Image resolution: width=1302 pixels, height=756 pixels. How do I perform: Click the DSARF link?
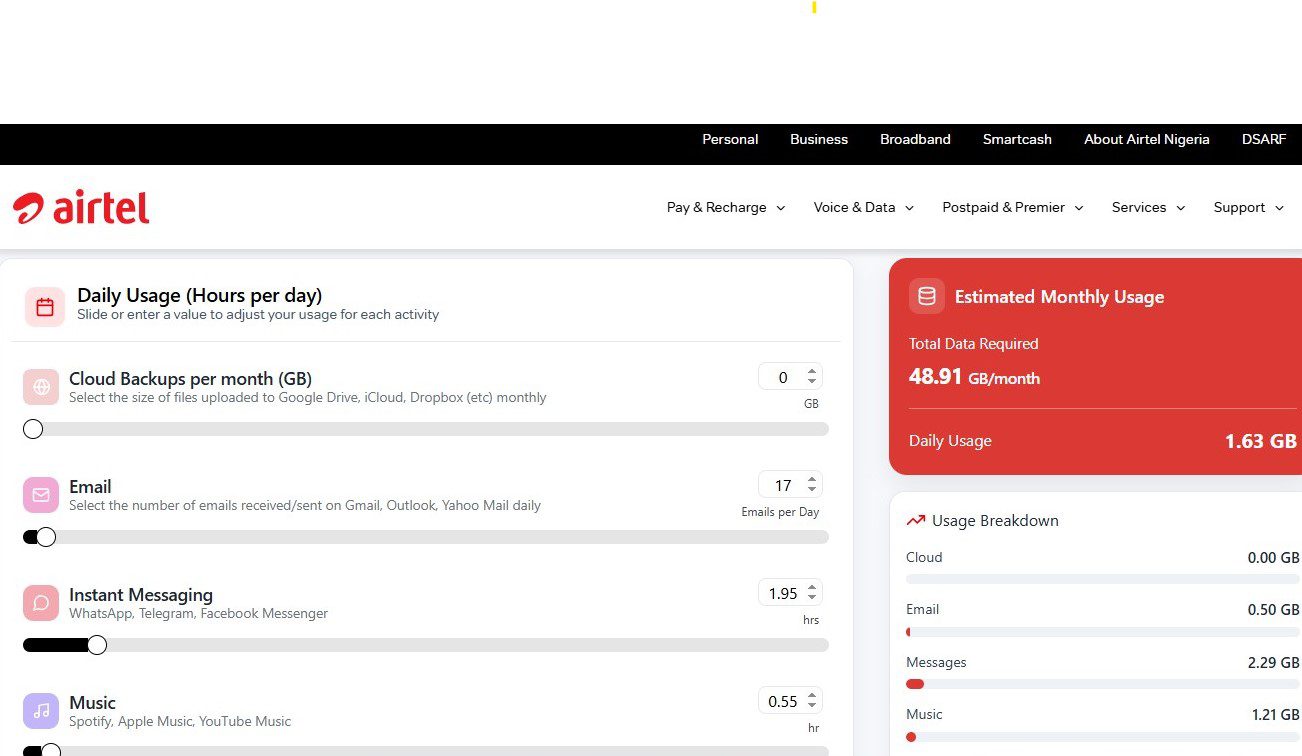pyautogui.click(x=1264, y=139)
